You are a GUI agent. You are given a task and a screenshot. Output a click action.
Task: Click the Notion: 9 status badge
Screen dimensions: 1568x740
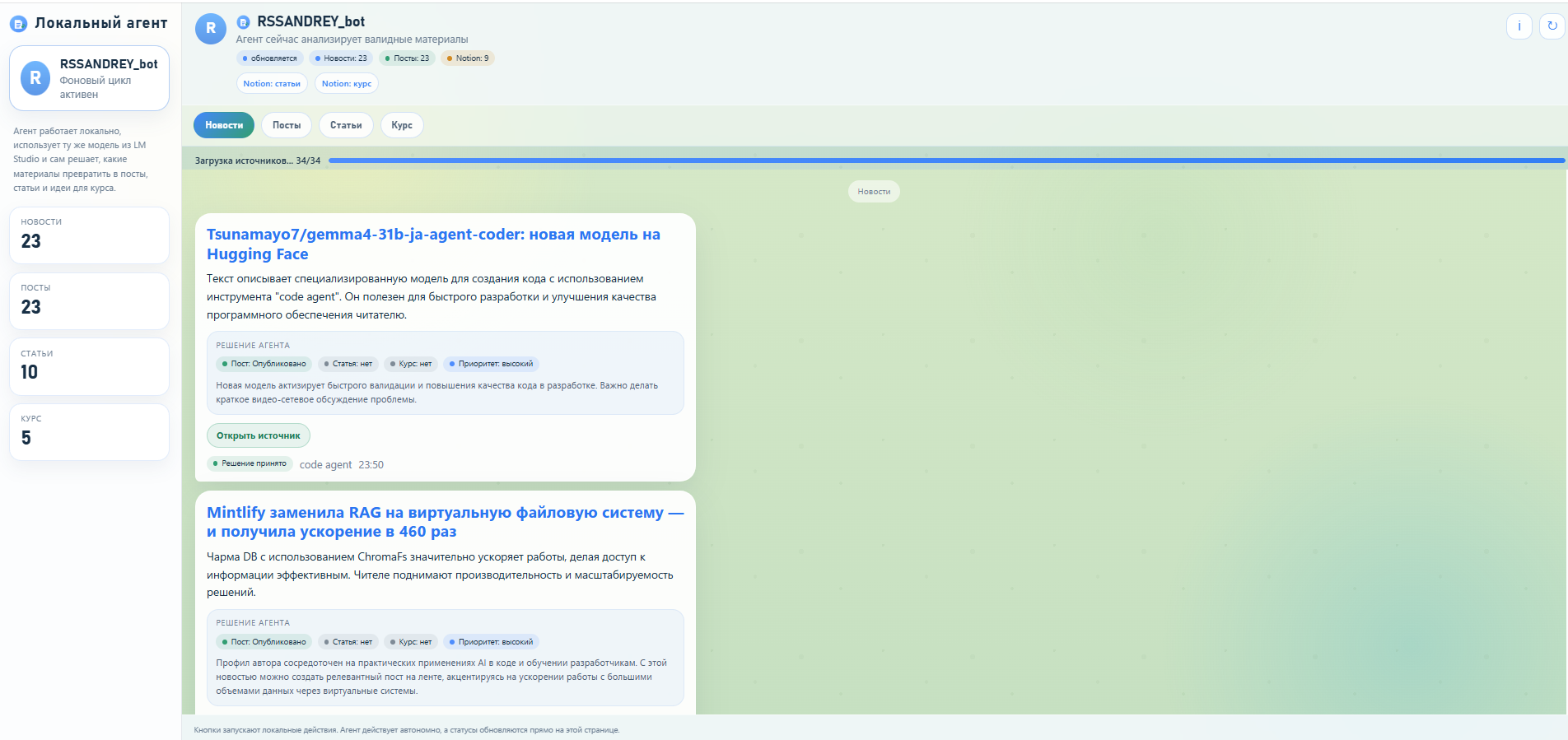pos(468,58)
